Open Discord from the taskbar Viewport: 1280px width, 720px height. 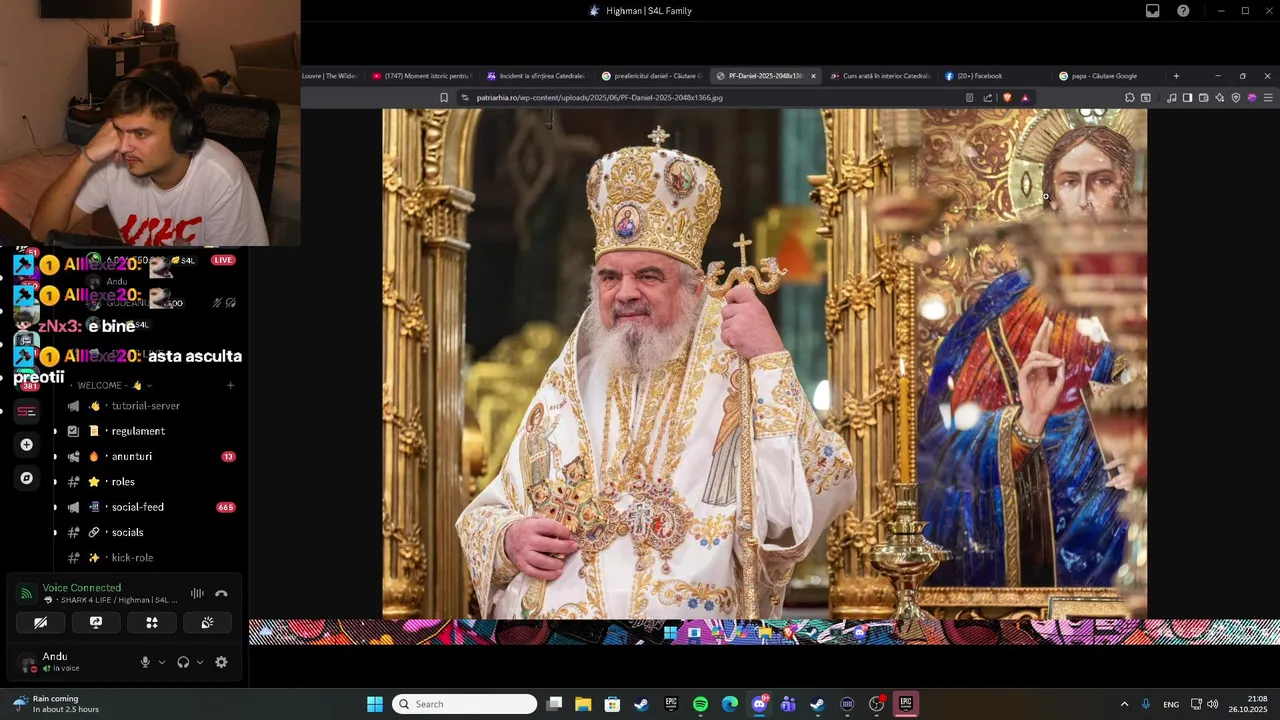pyautogui.click(x=759, y=704)
